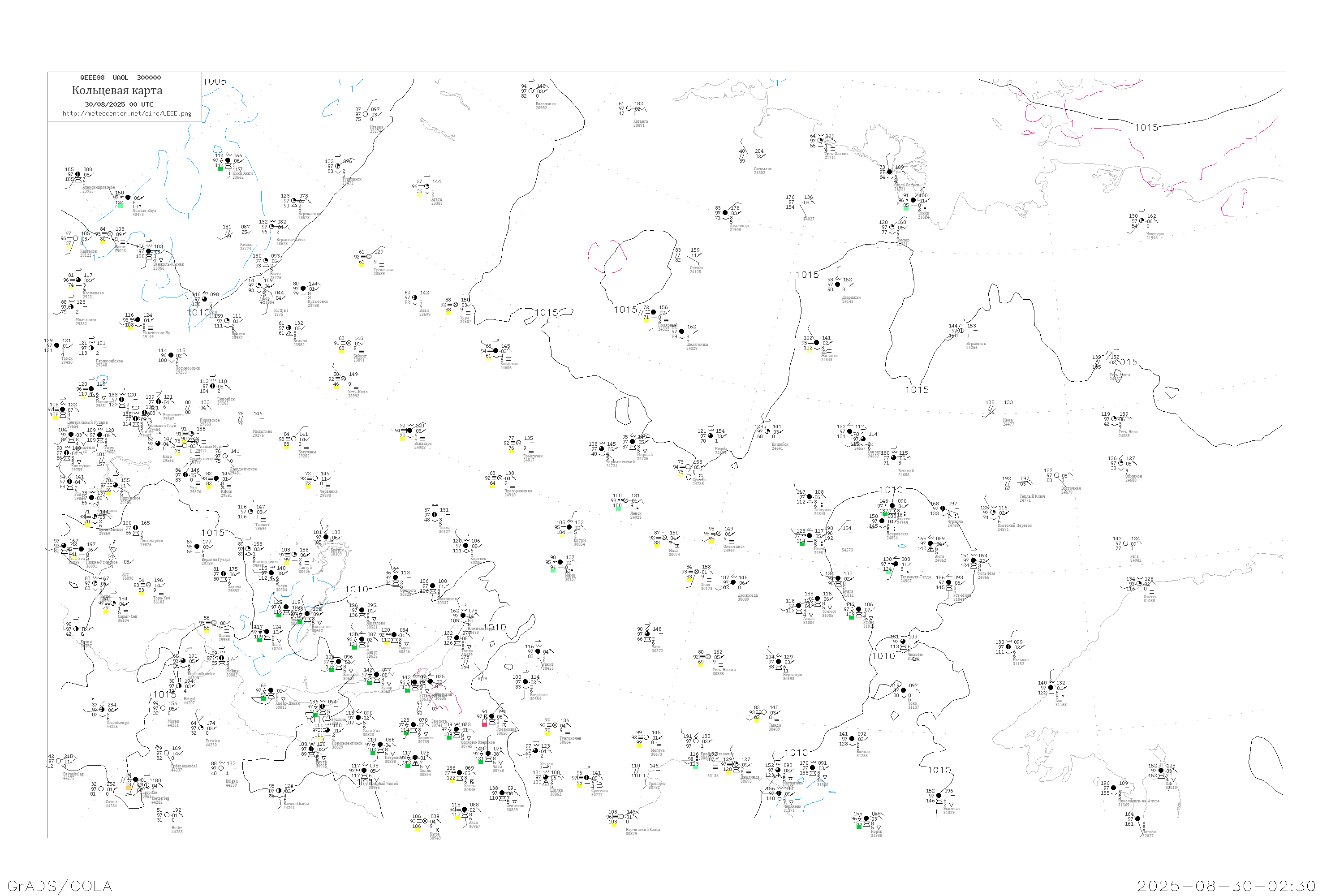
Task: Click the Игарка station open circle
Action: click(x=366, y=114)
